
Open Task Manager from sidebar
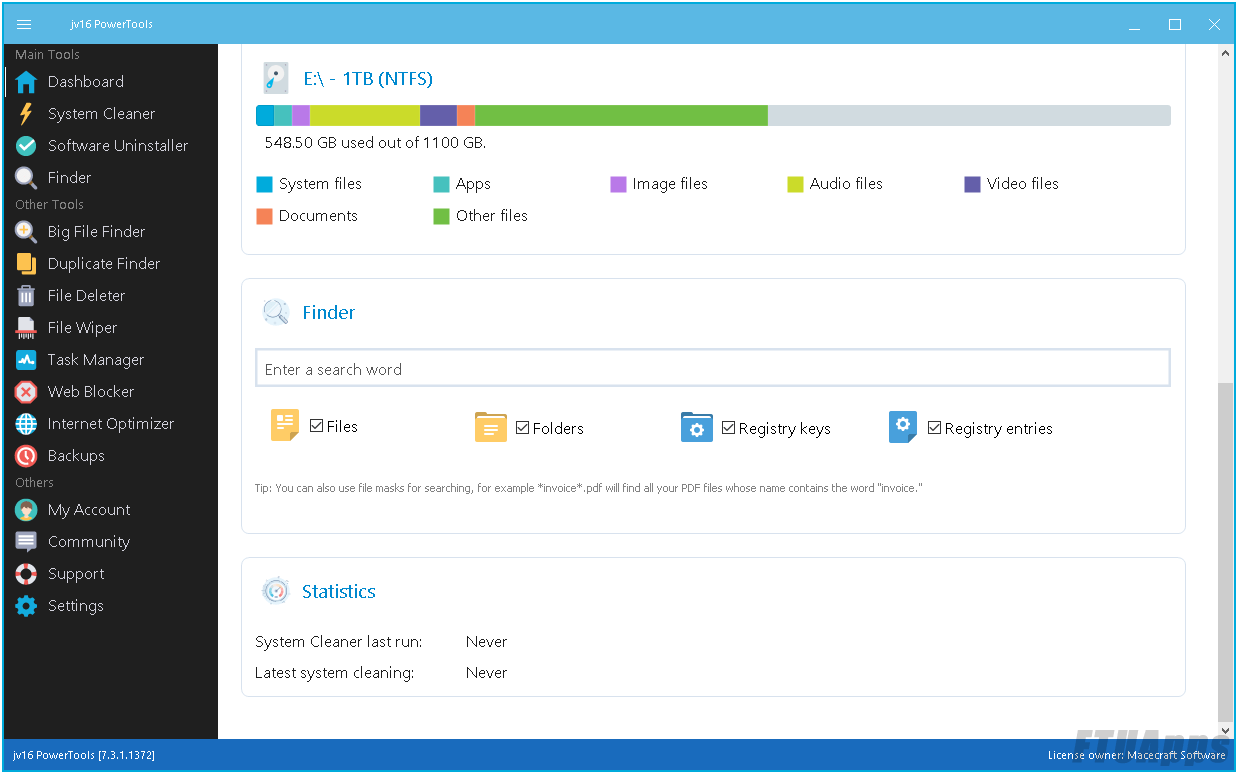96,360
